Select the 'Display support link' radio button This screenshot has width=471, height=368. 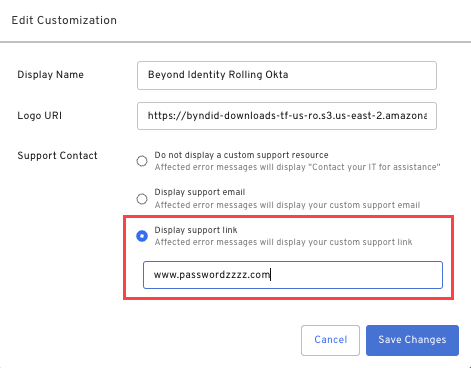tap(142, 236)
